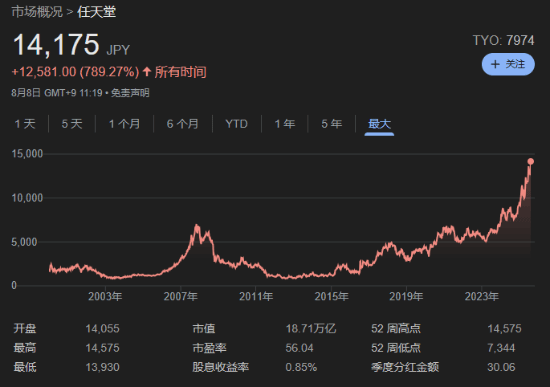Image resolution: width=550 pixels, height=387 pixels.
Task: Open the 免责声明 disclaimer link
Action: click(130, 93)
